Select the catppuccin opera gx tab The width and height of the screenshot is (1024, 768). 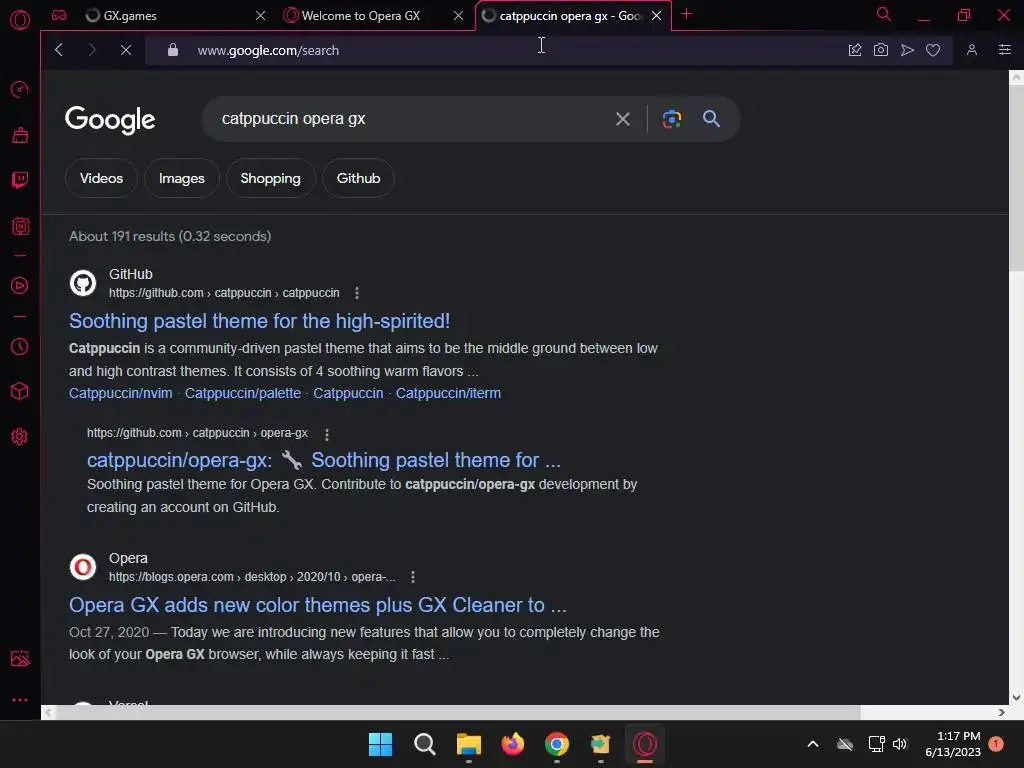[572, 15]
